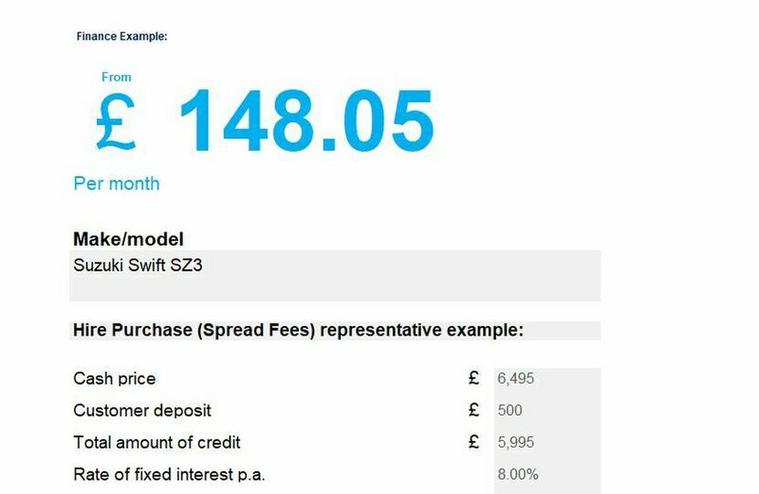The image size is (759, 494).
Task: Select the 500 customer deposit field
Action: 547,410
